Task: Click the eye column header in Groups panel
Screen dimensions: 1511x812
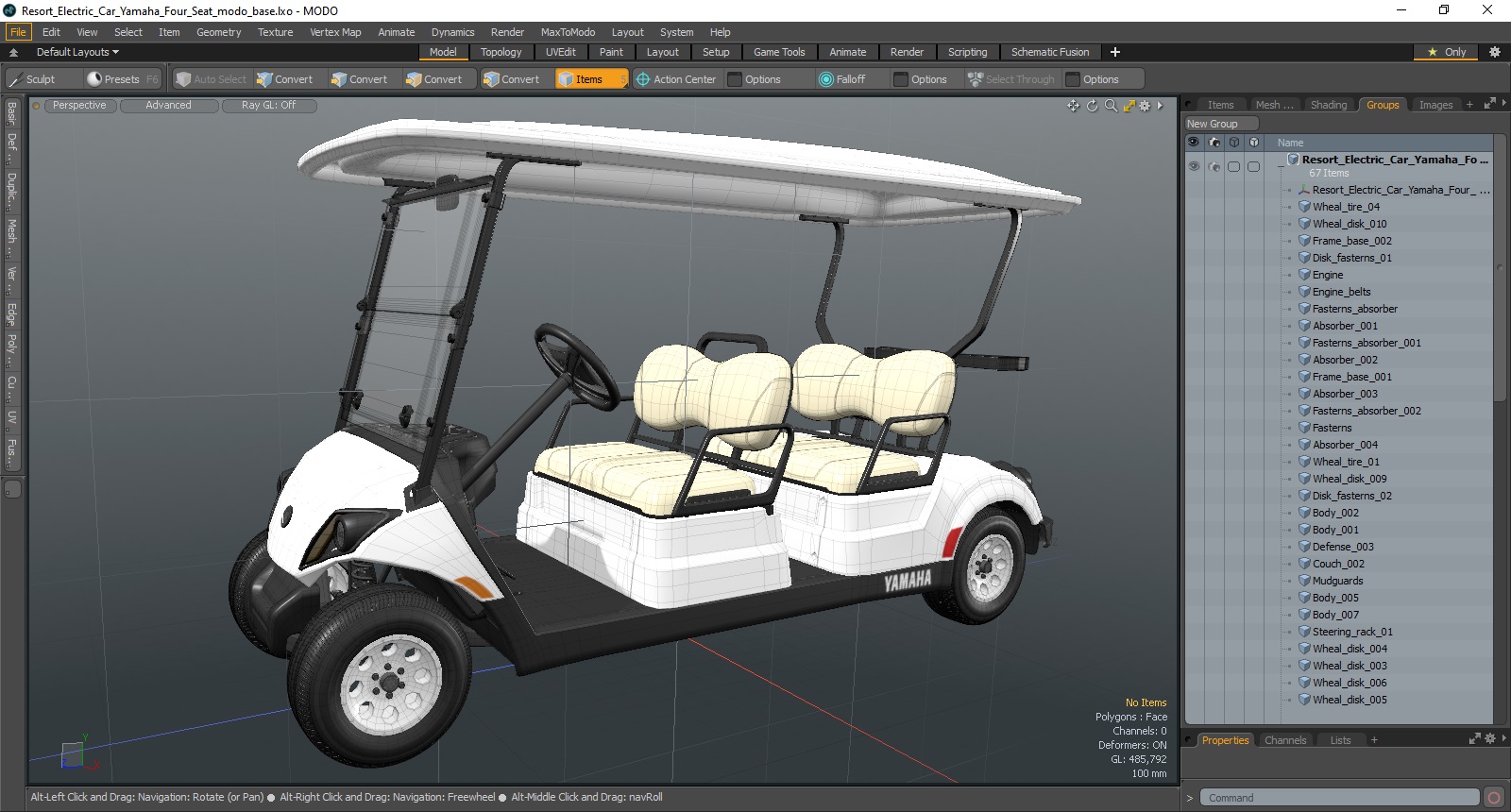Action: pos(1194,143)
